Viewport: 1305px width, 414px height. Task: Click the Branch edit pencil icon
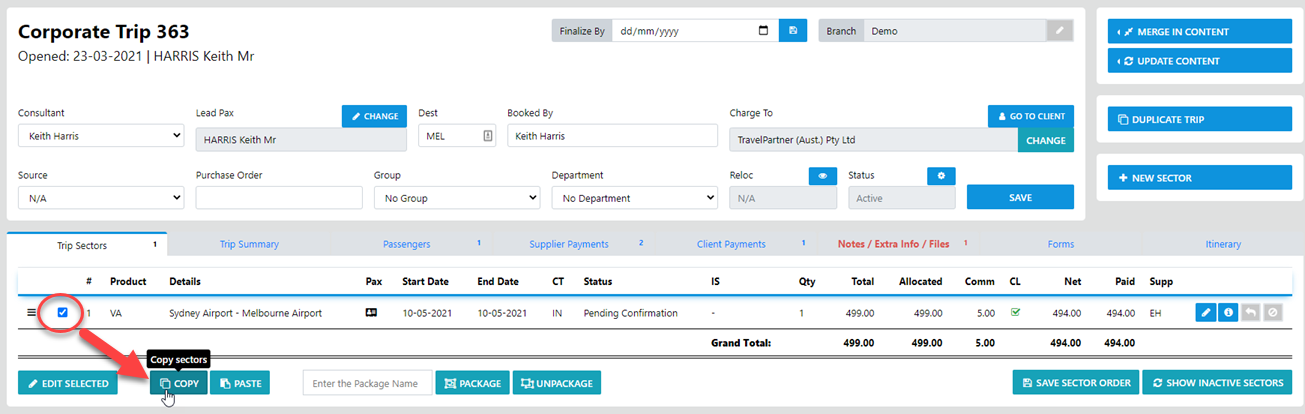coord(1059,31)
